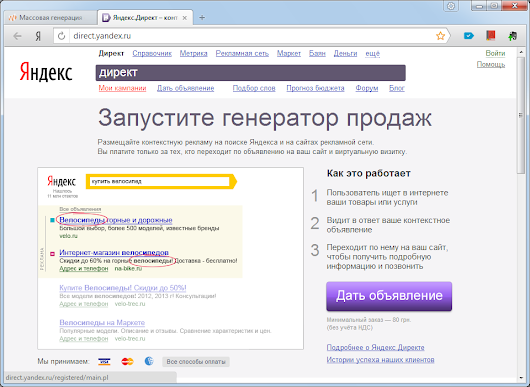Visit the Форум link

367,88
